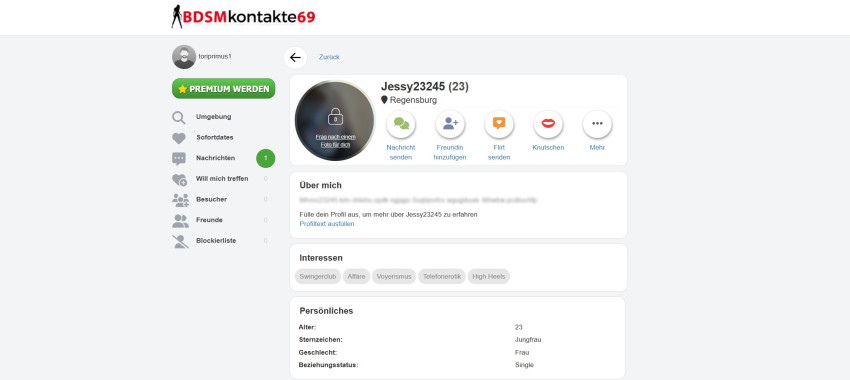The width and height of the screenshot is (850, 380).
Task: Click the Besucher people icon
Action: tap(180, 200)
